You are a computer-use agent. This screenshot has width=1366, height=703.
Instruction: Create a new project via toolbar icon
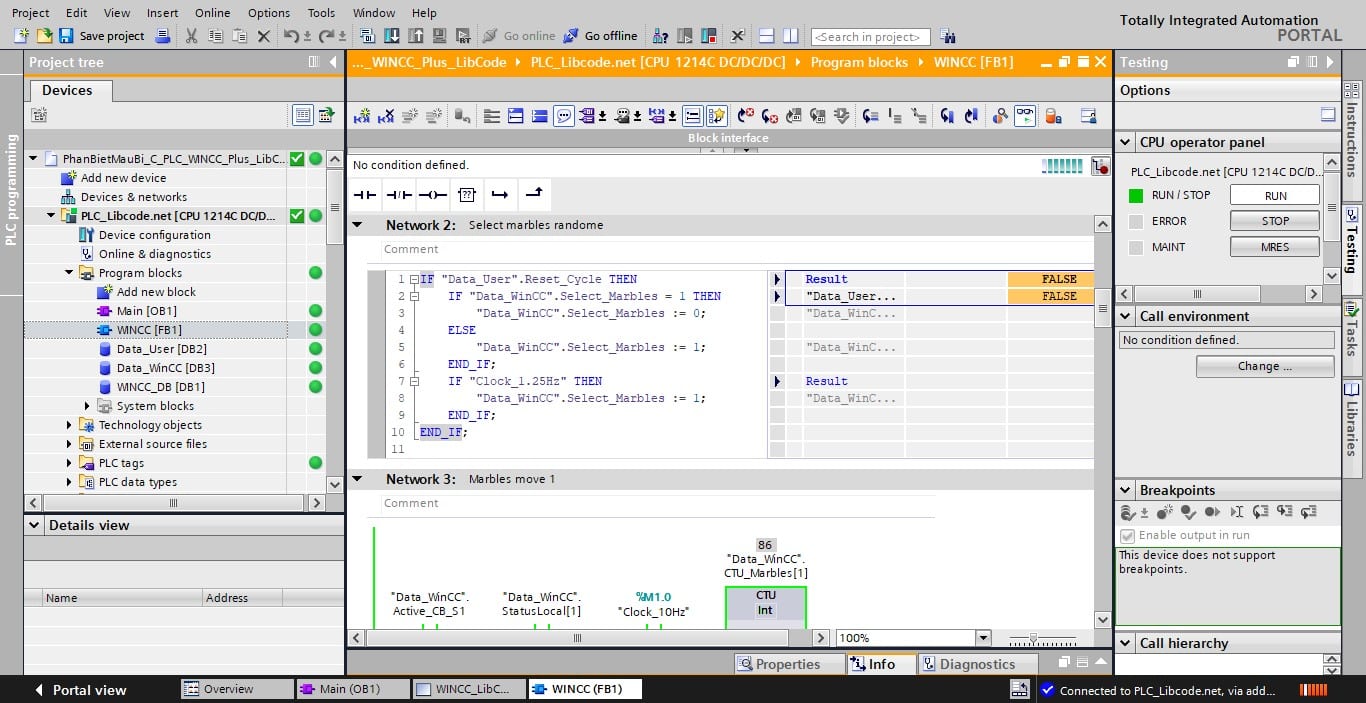pos(21,36)
